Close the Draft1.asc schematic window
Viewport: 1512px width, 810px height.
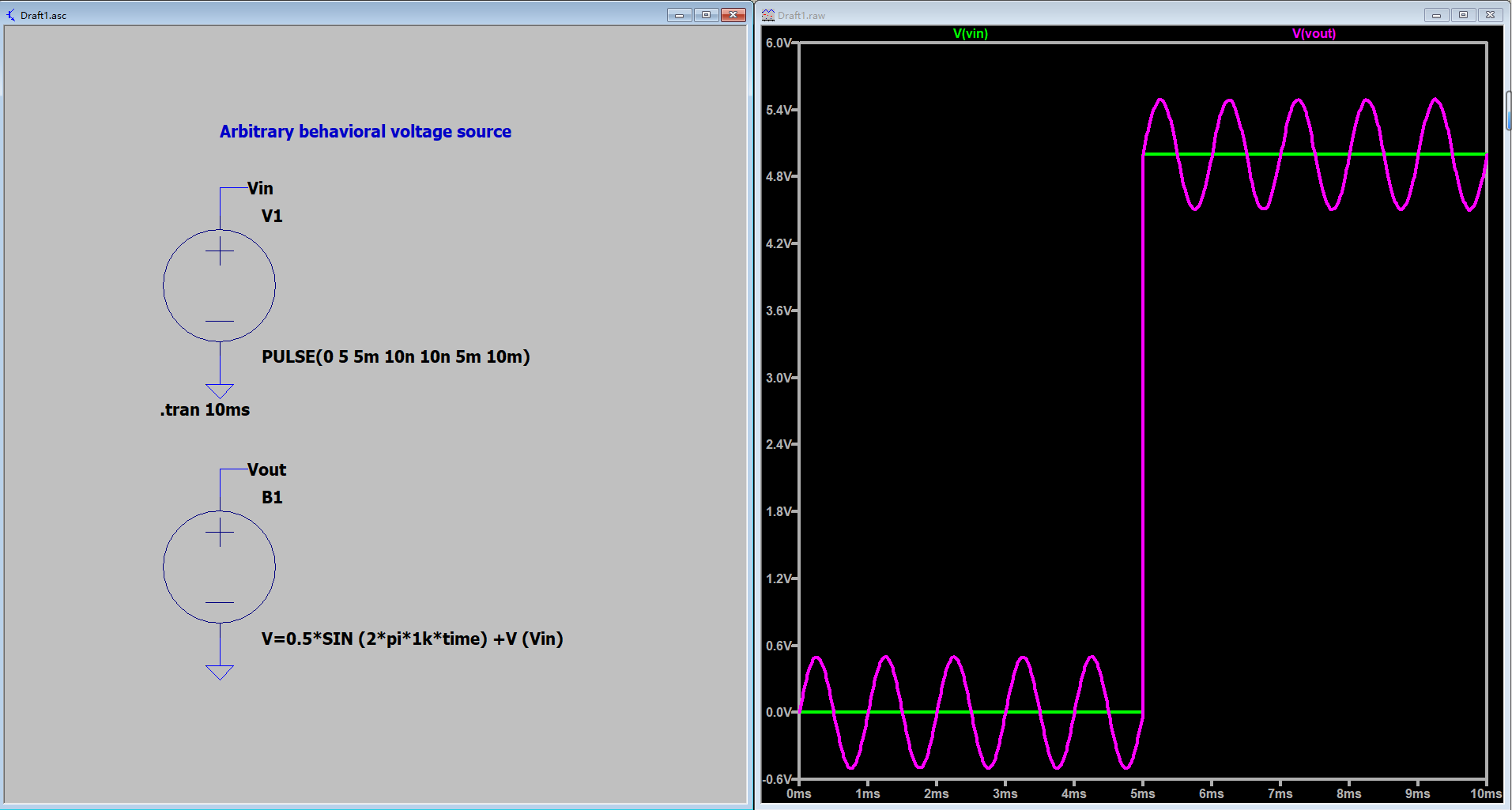click(733, 15)
